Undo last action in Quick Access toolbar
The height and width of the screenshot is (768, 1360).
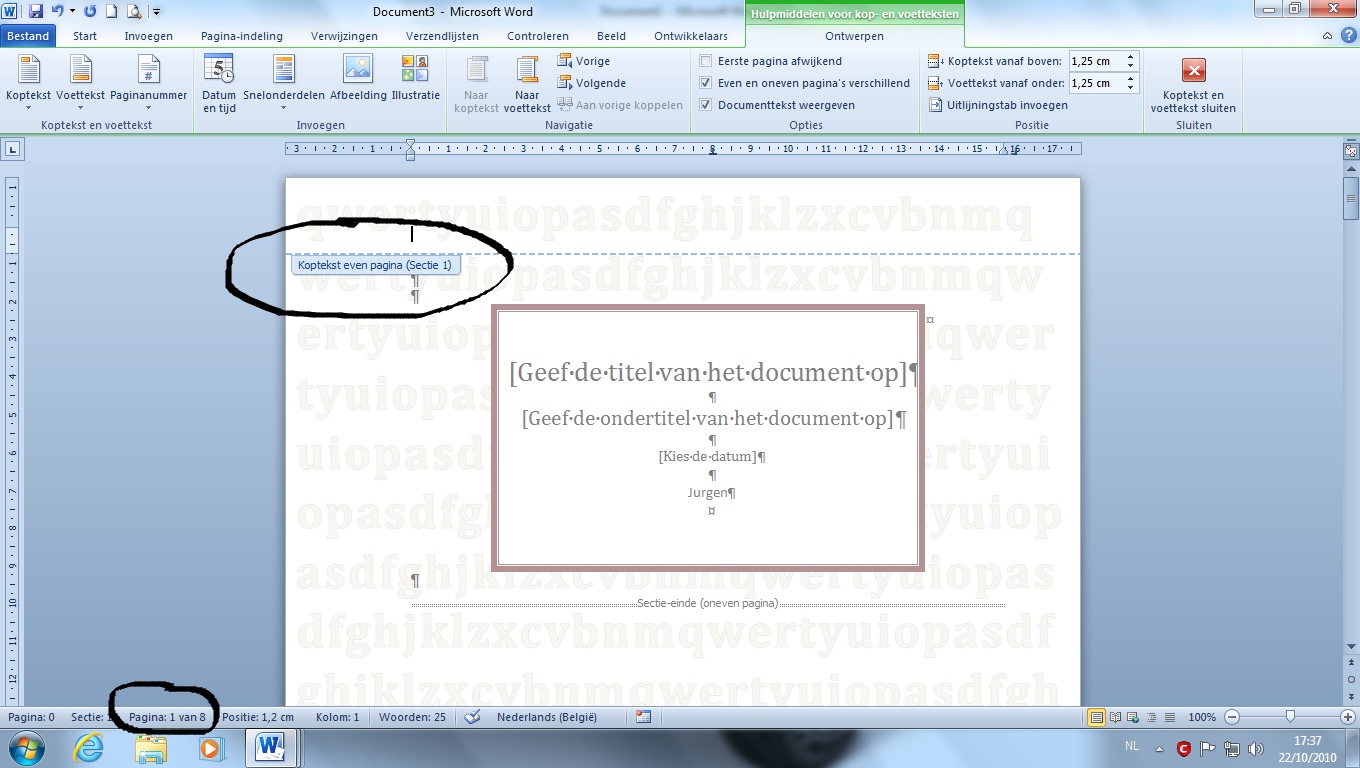(x=58, y=11)
